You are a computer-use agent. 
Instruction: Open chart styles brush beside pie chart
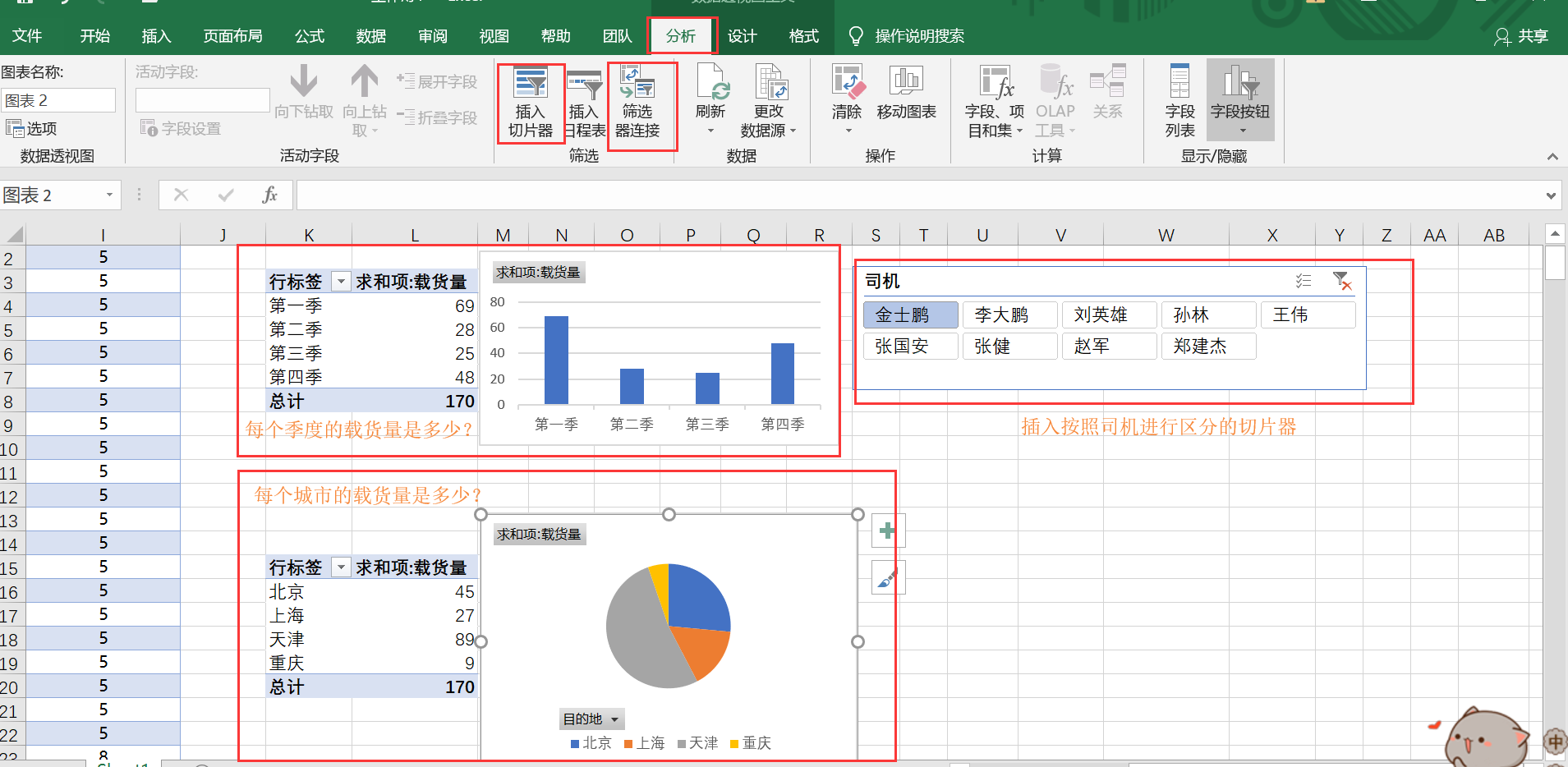(x=888, y=577)
